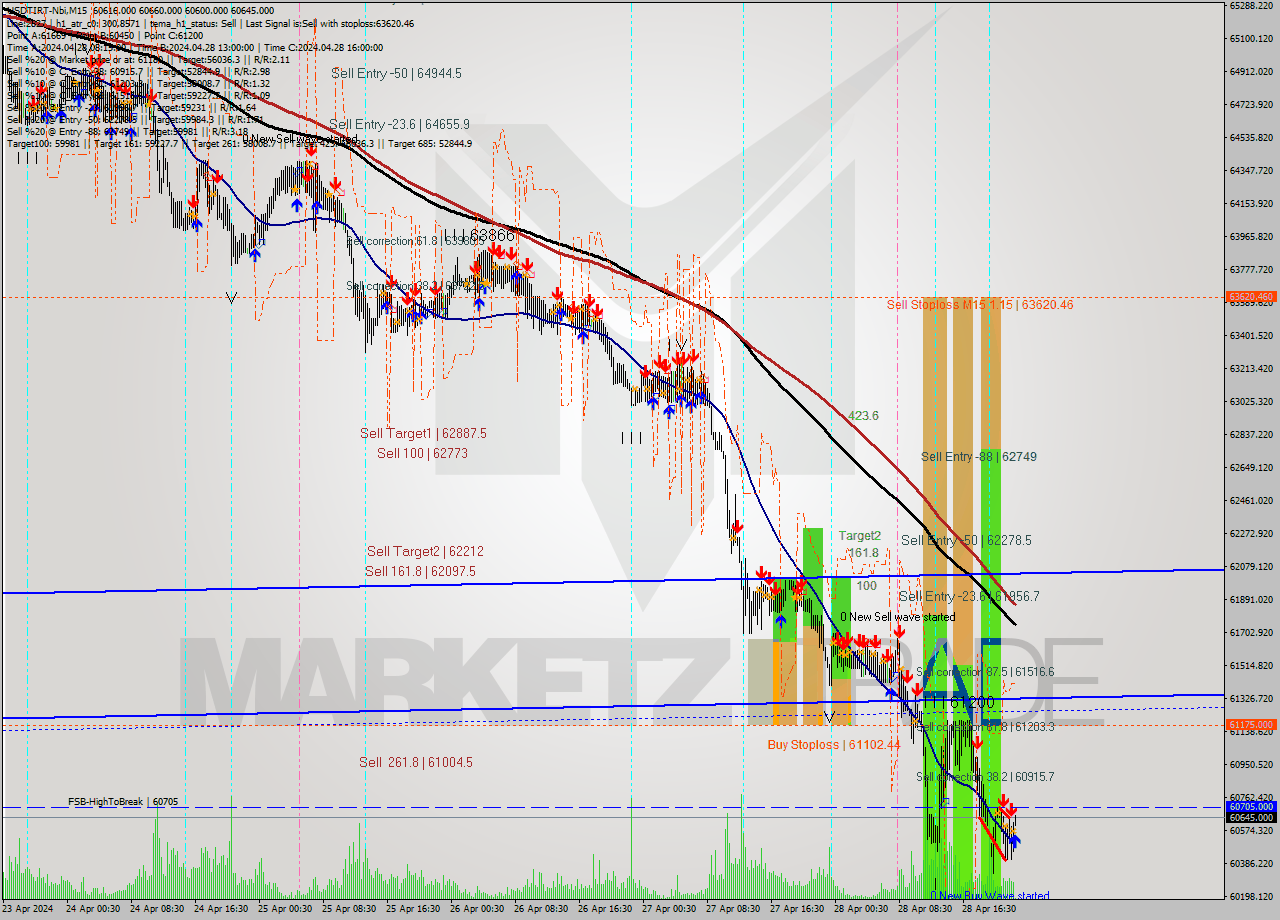Click time axis label '28 Apr 16:30'
This screenshot has height=920, width=1280.
[988, 909]
